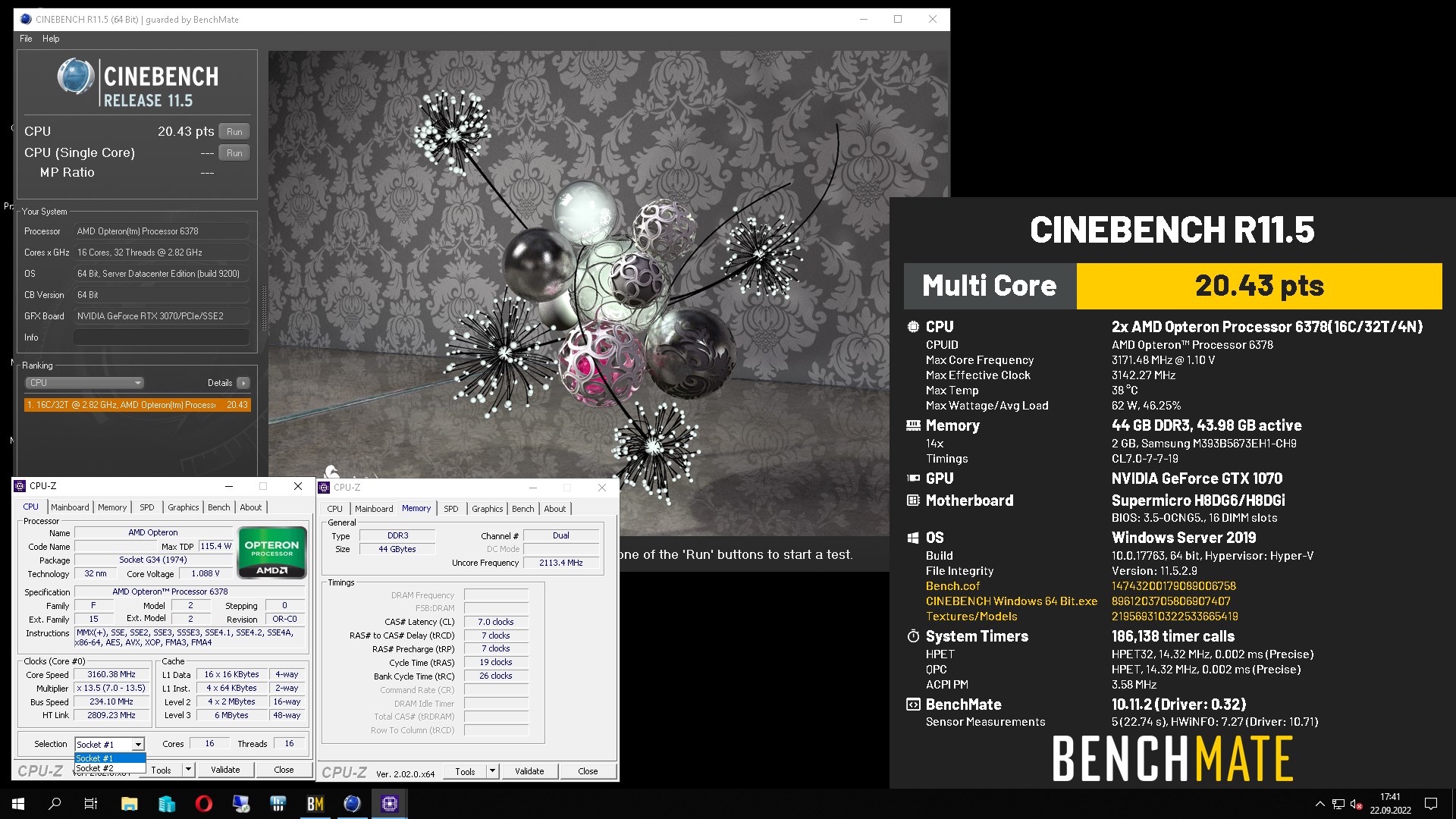Viewport: 1456px width, 819px height.
Task: Click the Uncore Frequency value 2113.4 MHz
Action: click(561, 563)
